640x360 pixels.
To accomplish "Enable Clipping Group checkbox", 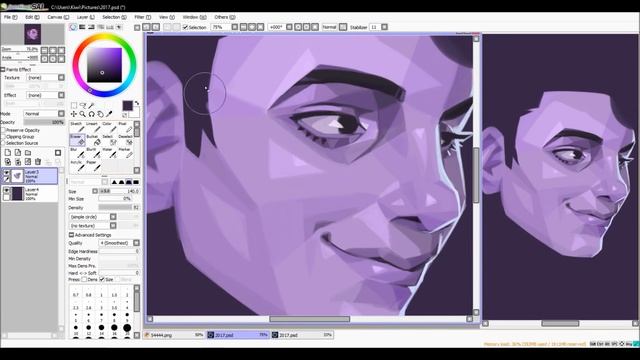I will pyautogui.click(x=3, y=137).
